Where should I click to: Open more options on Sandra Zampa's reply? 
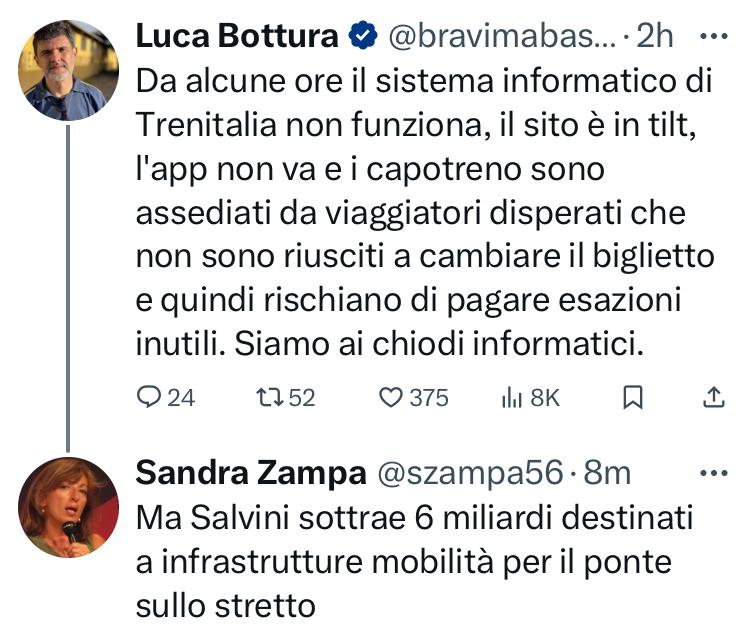tap(714, 473)
